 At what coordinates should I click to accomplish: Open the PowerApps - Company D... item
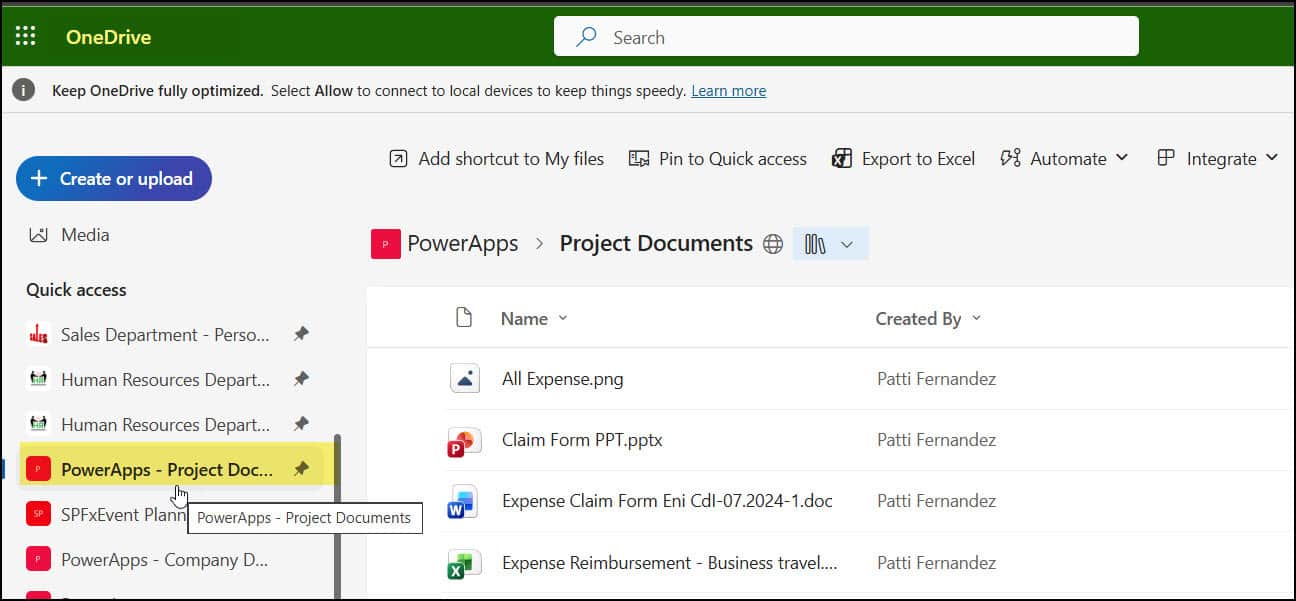coord(165,560)
